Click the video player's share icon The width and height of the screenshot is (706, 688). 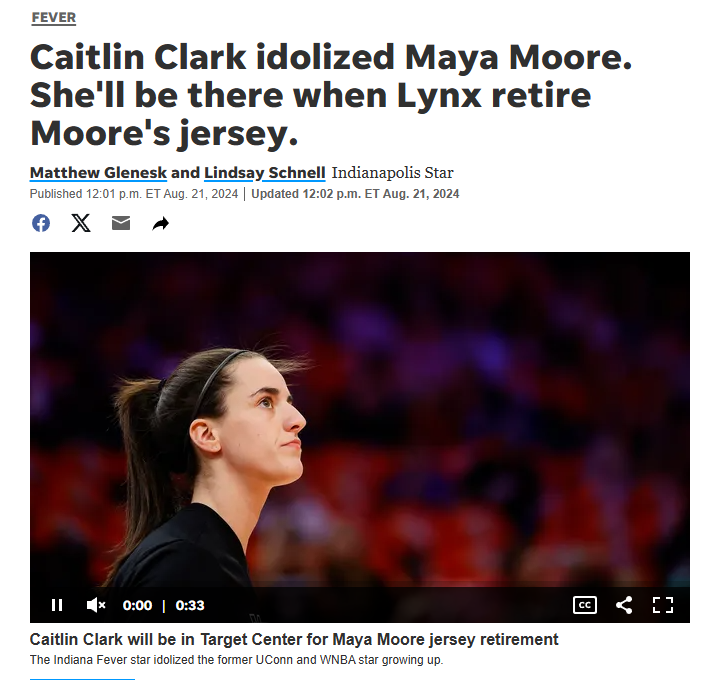(x=624, y=605)
